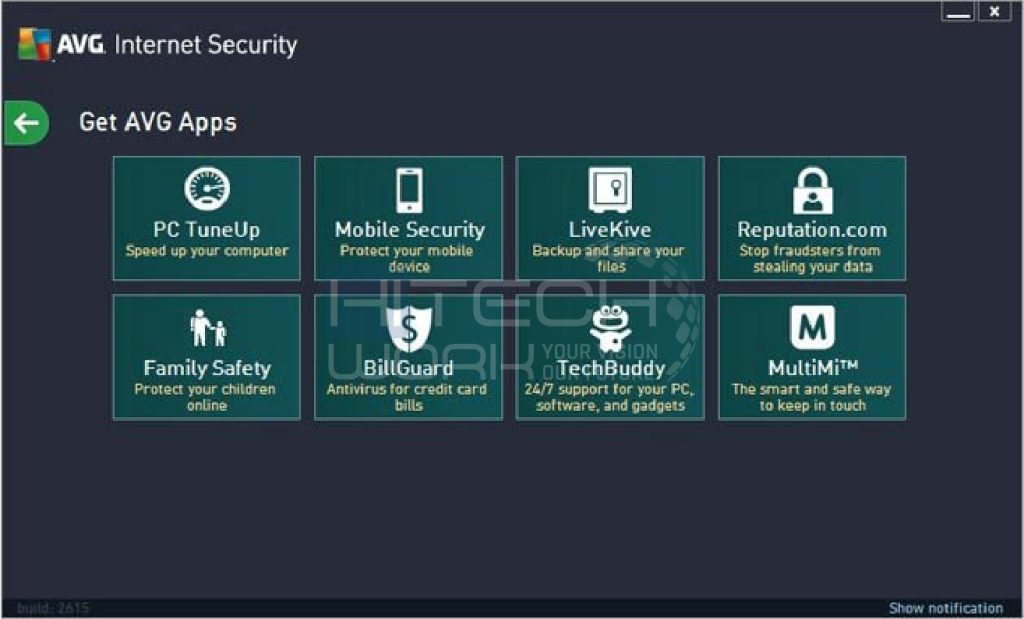Click the Reputation.com padlock icon

[812, 191]
